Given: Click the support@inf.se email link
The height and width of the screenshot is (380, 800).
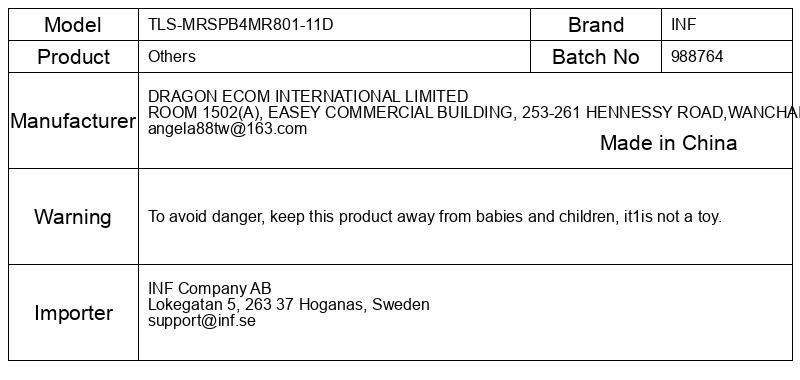Looking at the screenshot, I should pyautogui.click(x=202, y=320).
